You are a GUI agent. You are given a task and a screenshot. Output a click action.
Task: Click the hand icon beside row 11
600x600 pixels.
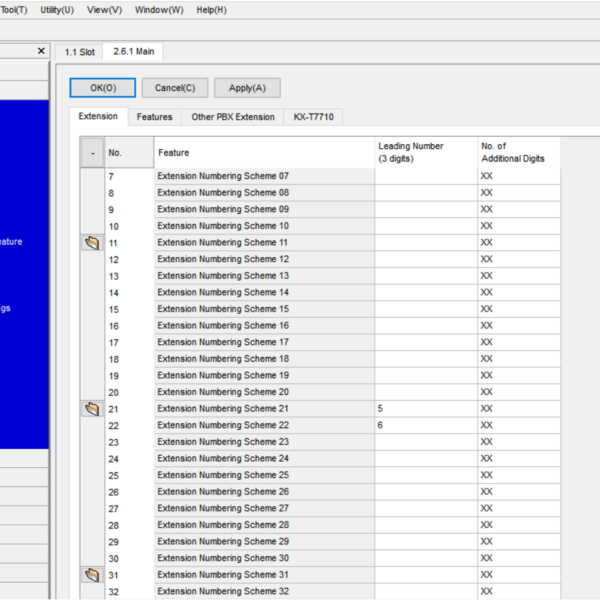[92, 243]
